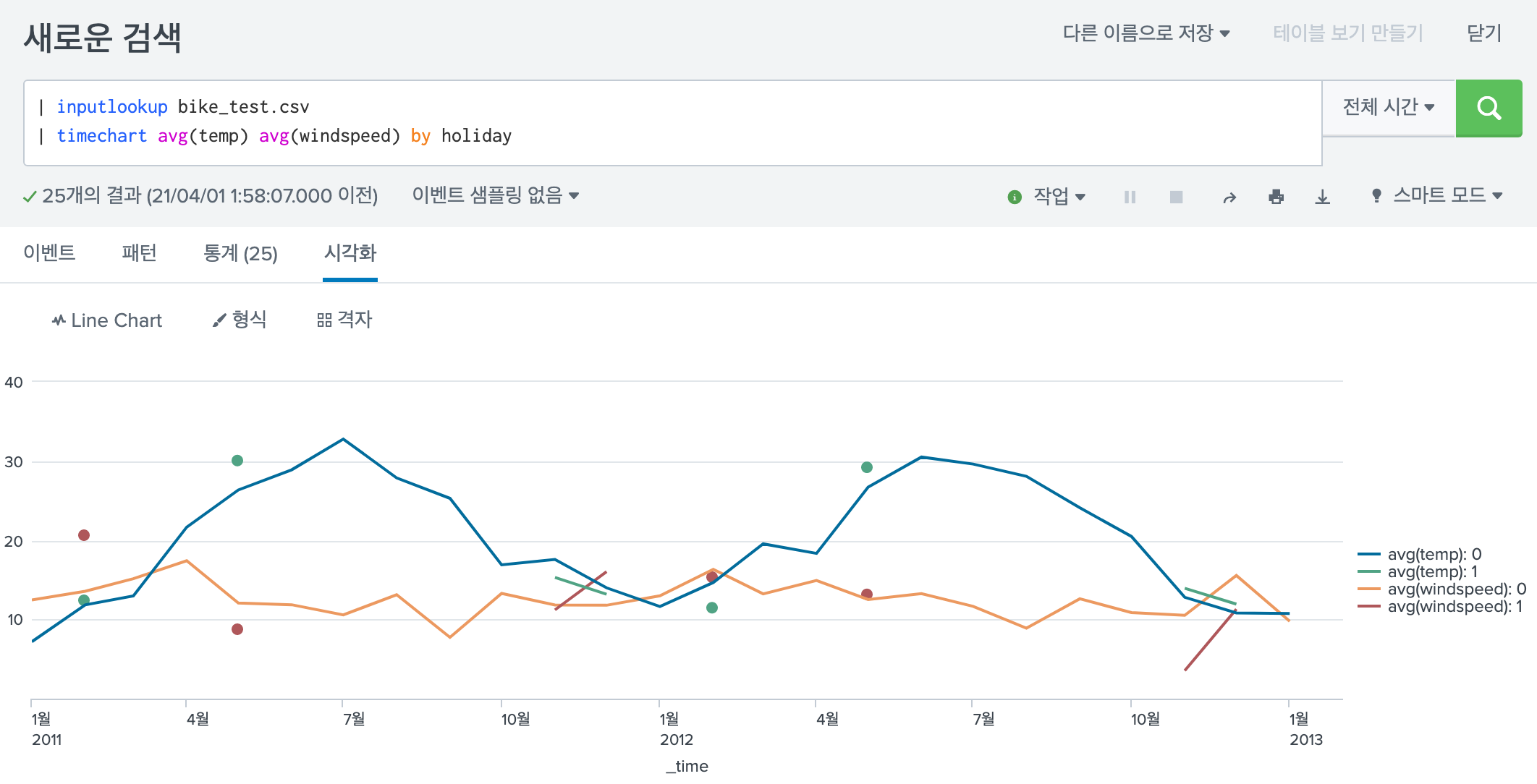Image resolution: width=1537 pixels, height=784 pixels.
Task: Open the 형식 format options
Action: (240, 320)
